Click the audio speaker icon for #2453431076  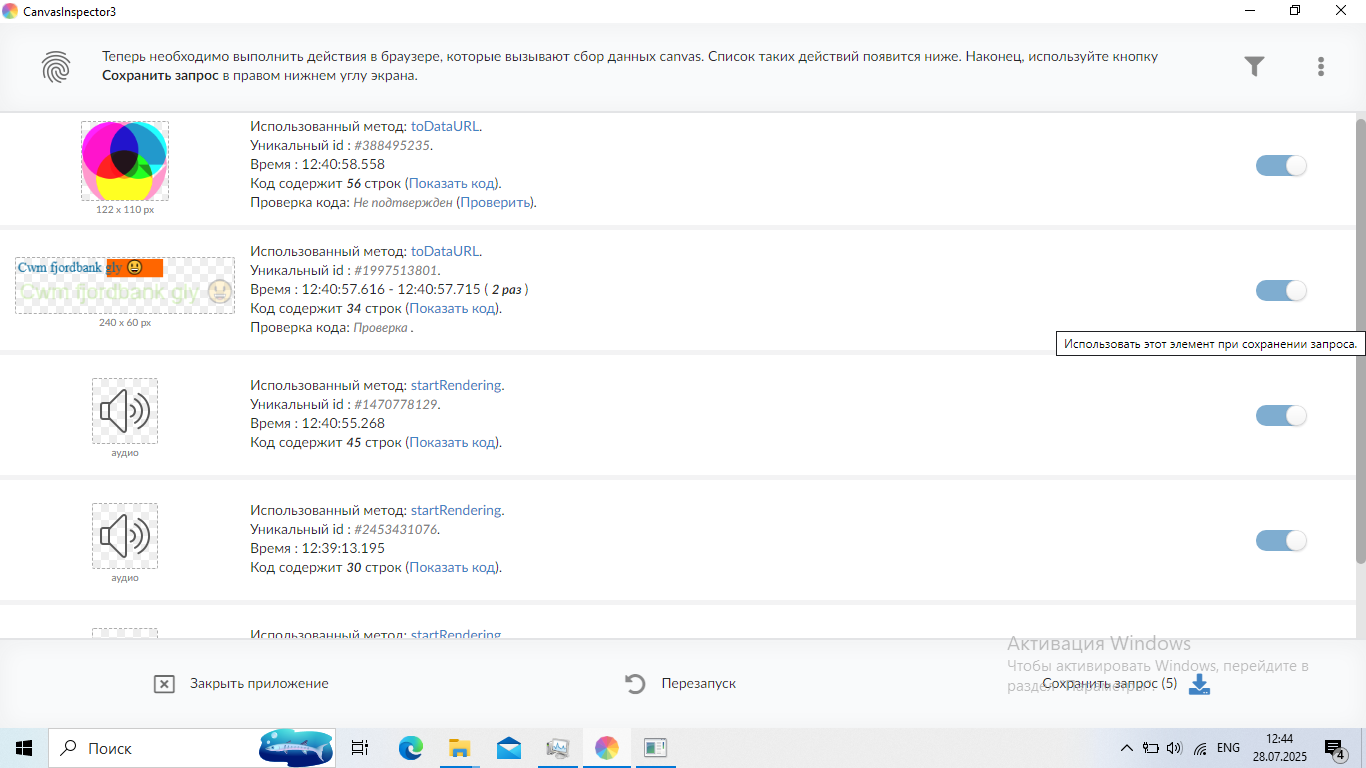click(x=125, y=536)
